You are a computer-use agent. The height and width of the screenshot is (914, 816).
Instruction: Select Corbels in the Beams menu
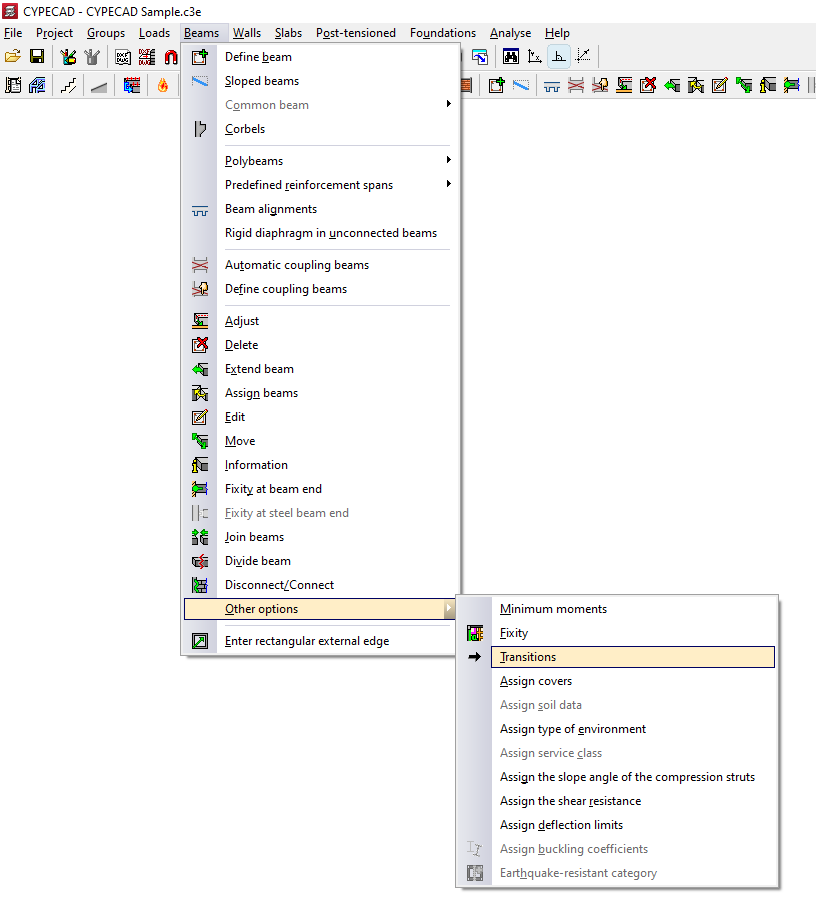tap(319, 129)
